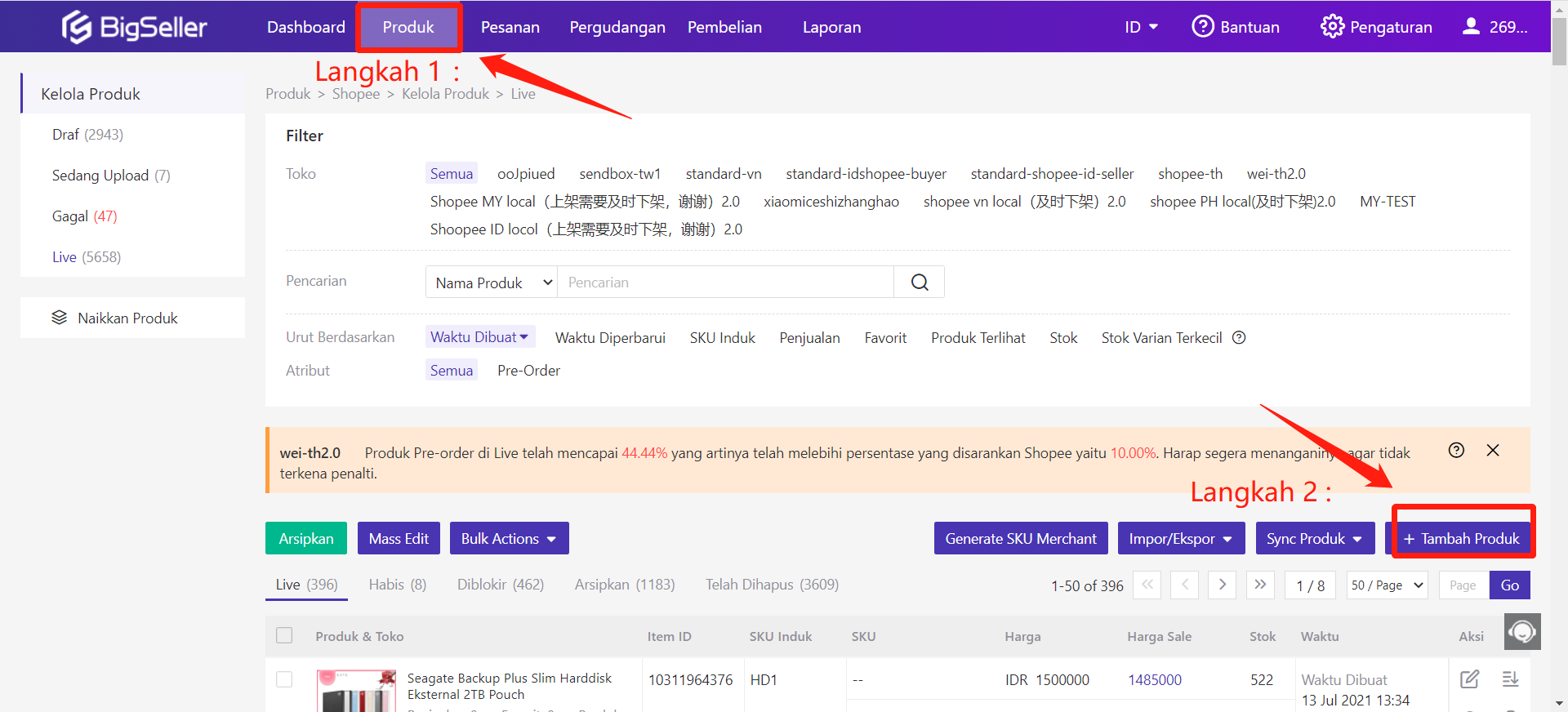
Task: Click the Tambah Produk button
Action: click(x=1461, y=539)
